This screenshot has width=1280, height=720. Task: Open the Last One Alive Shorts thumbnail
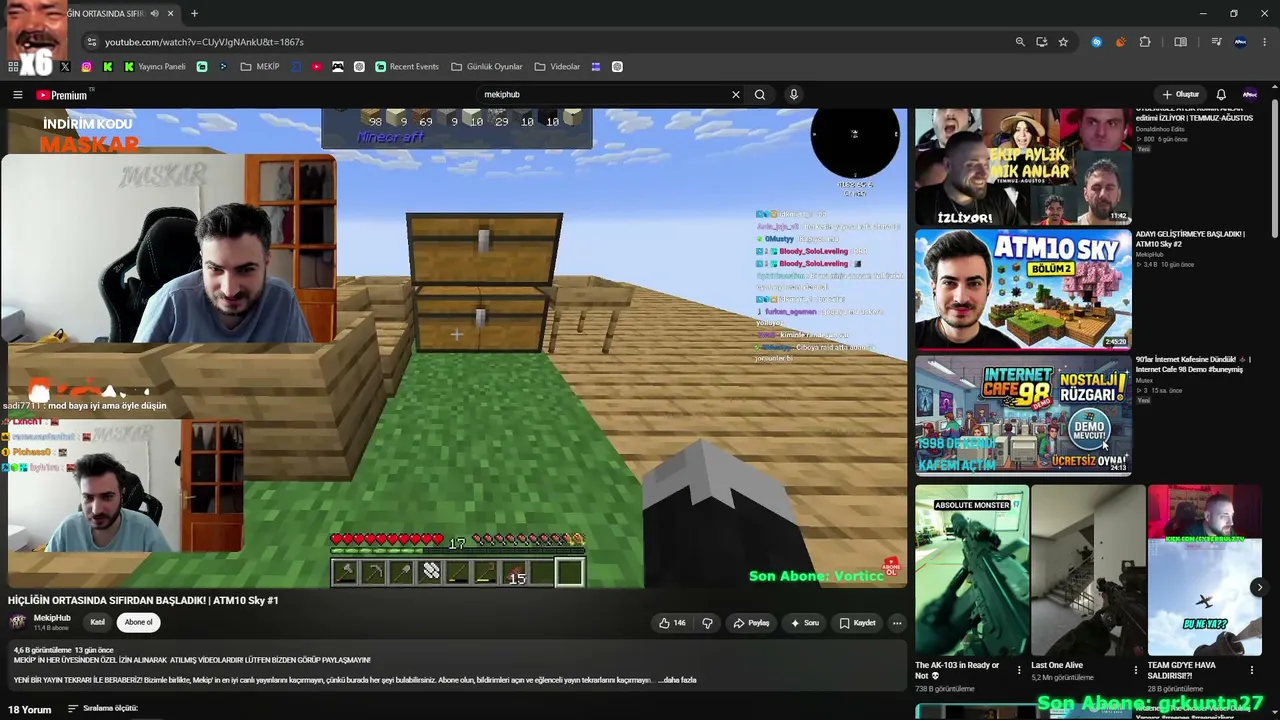1088,570
